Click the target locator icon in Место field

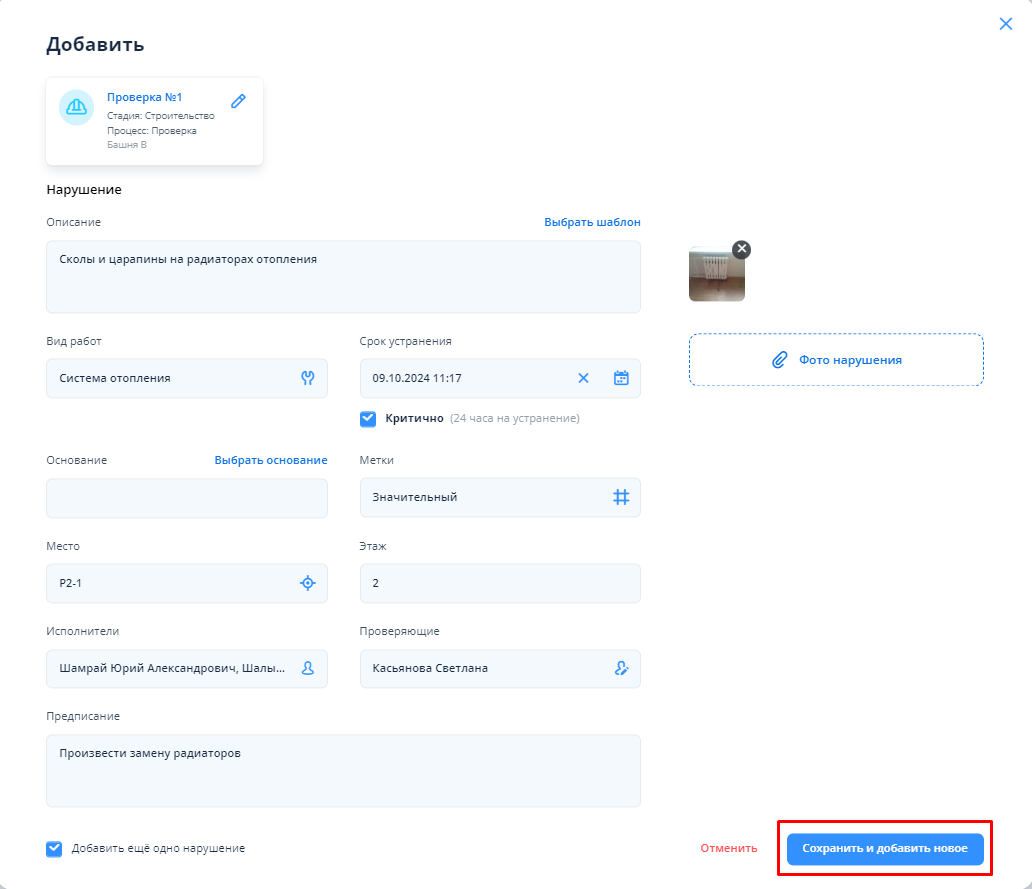pyautogui.click(x=308, y=583)
